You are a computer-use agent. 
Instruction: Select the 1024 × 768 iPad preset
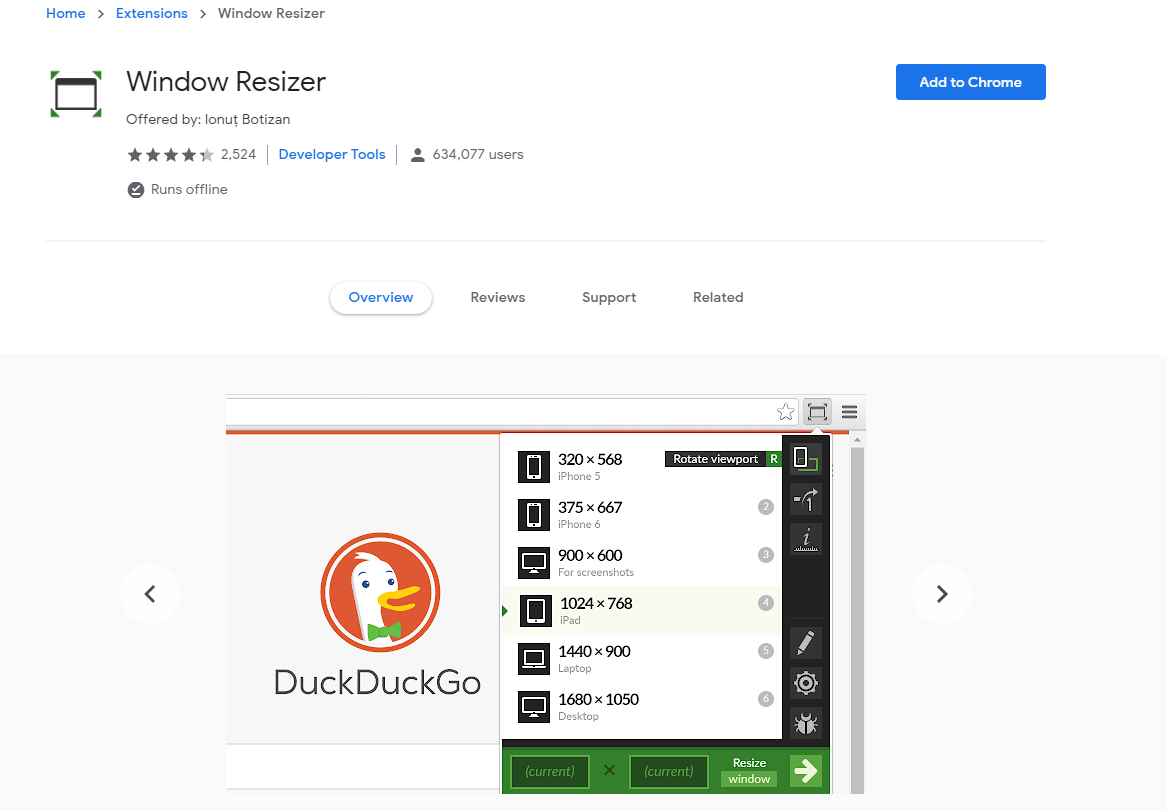pos(640,610)
